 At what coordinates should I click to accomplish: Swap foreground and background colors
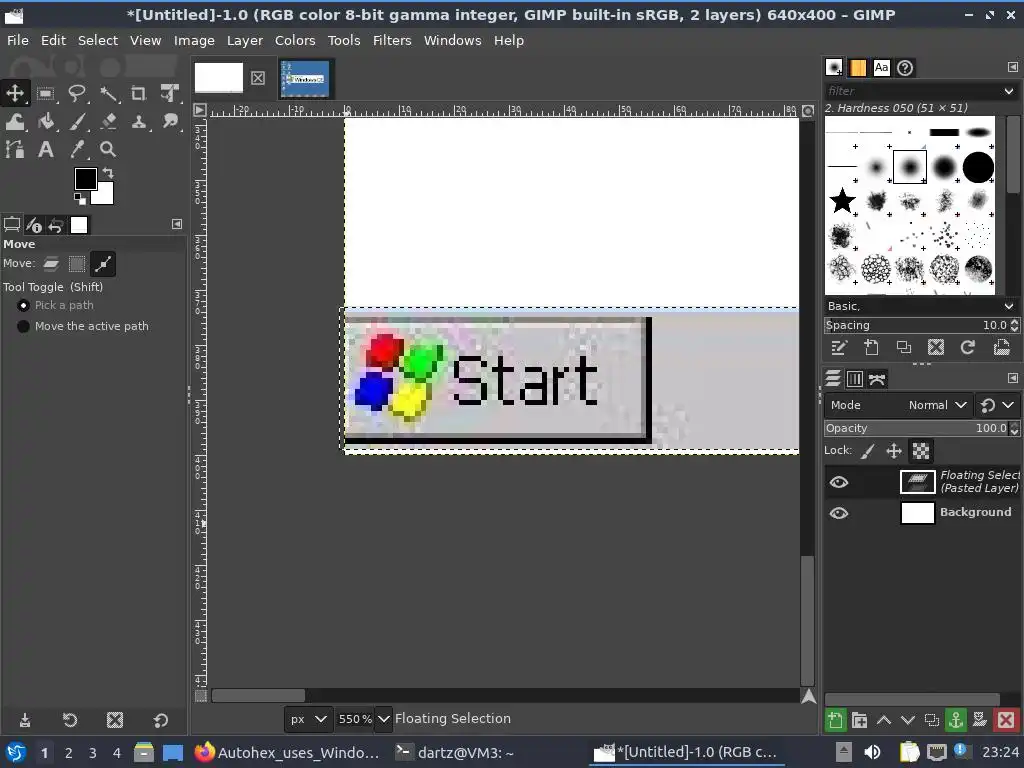pos(108,173)
